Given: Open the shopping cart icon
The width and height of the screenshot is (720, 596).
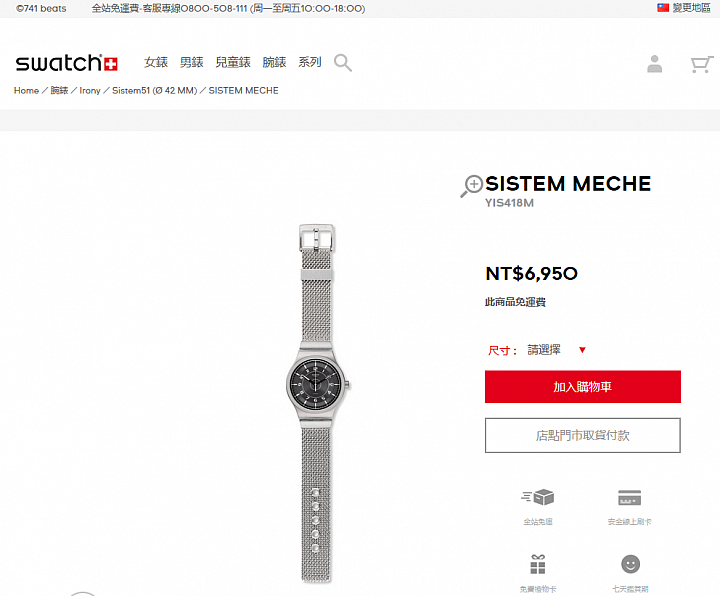Looking at the screenshot, I should tap(702, 64).
